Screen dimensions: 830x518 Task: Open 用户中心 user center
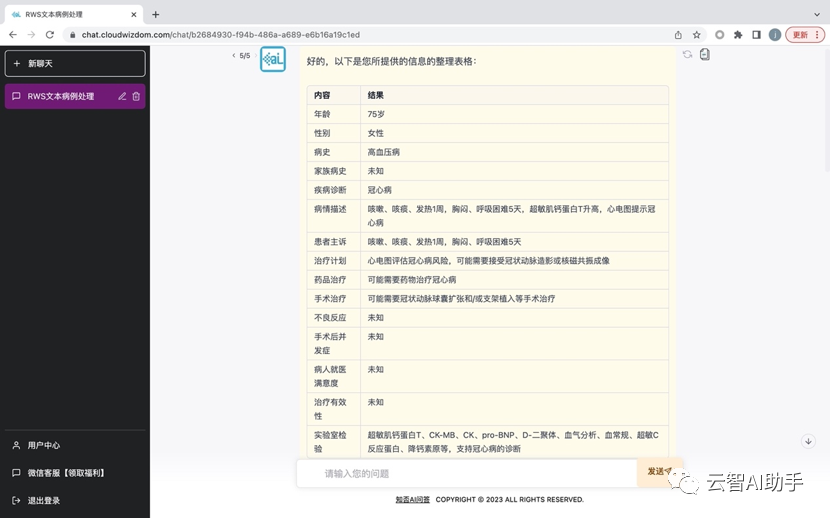click(x=75, y=446)
